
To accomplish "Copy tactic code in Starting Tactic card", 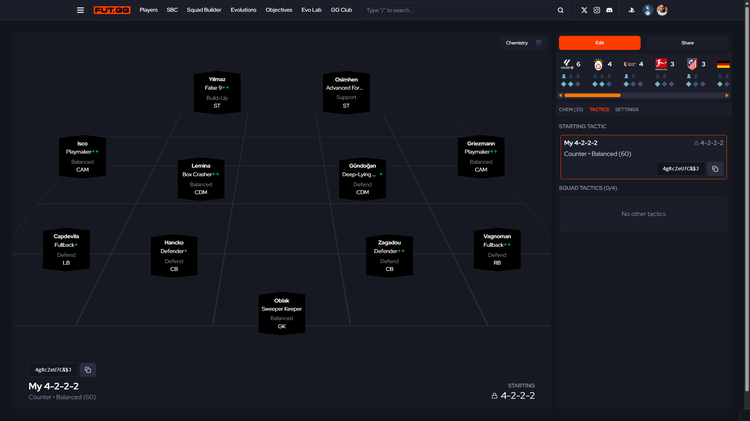I will pos(715,169).
